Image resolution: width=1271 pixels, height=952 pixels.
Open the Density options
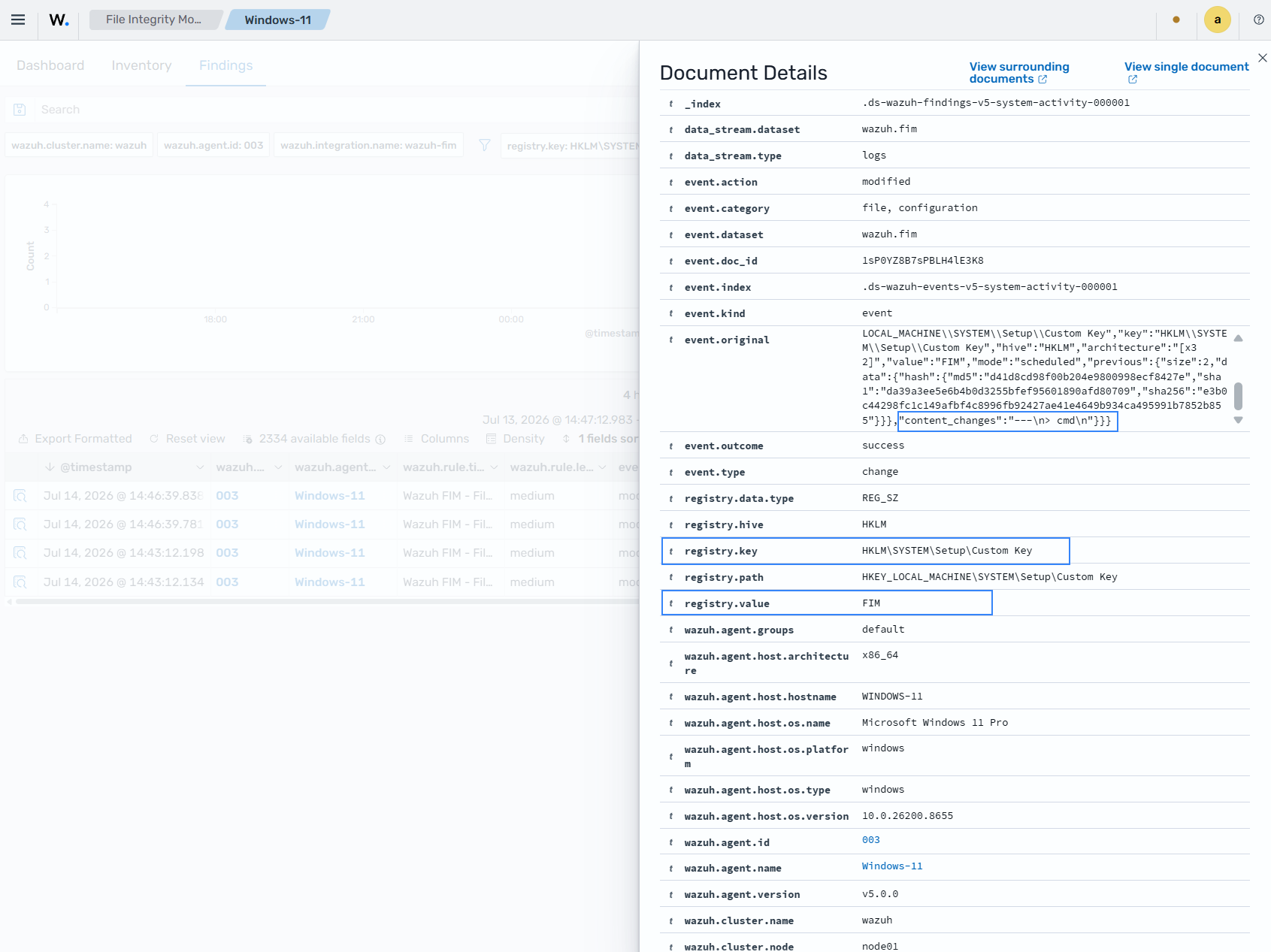point(516,439)
